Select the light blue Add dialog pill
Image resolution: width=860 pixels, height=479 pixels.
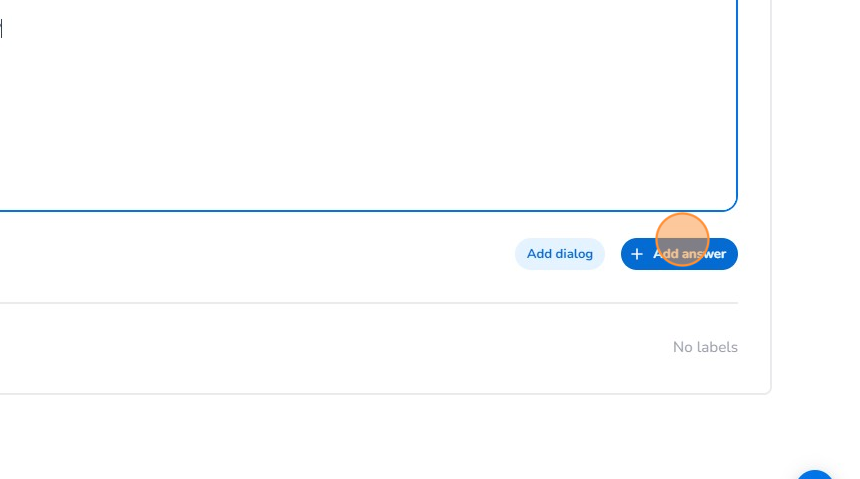tap(559, 254)
